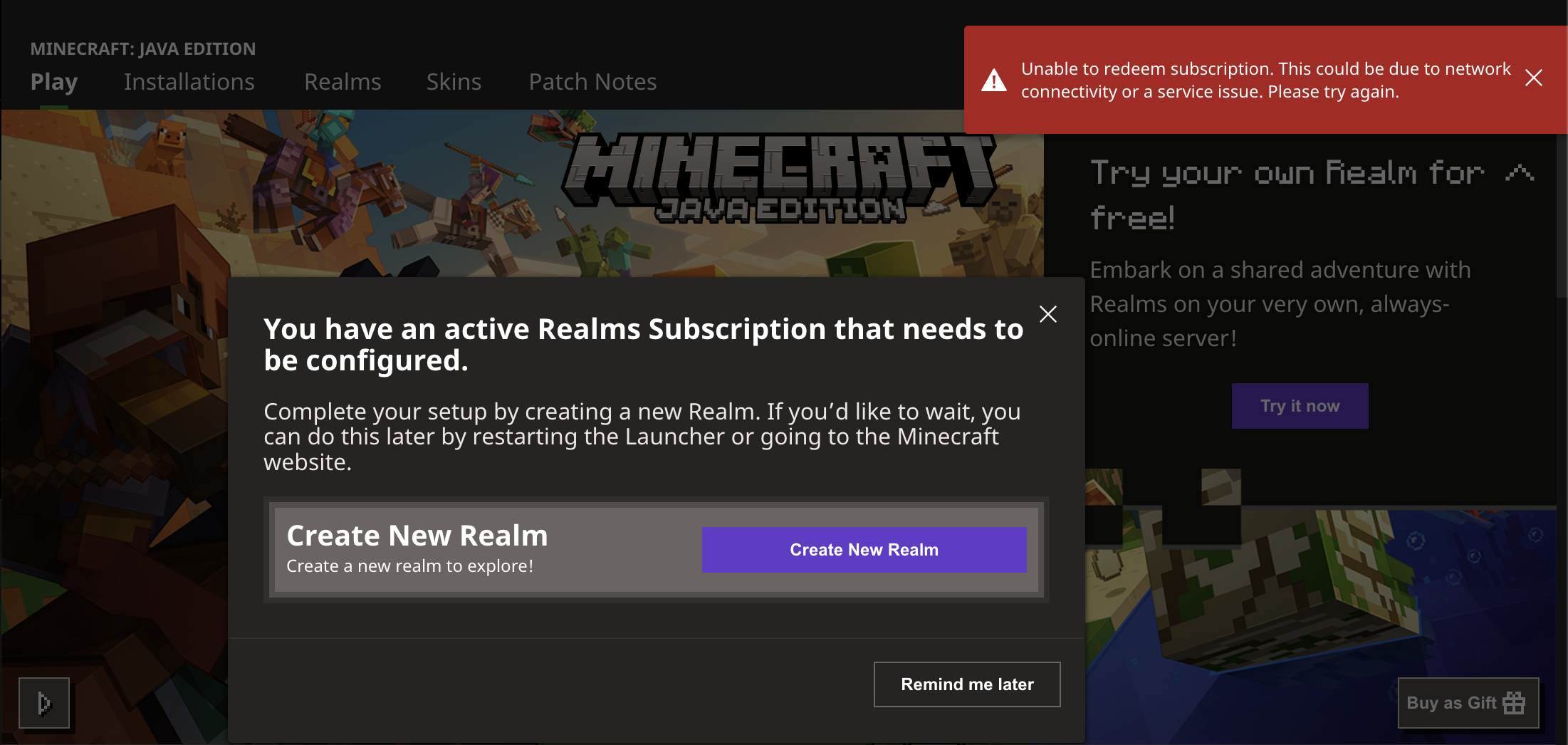Image resolution: width=1568 pixels, height=745 pixels.
Task: Click 'Embark on a shared adventure' description text
Action: (x=1280, y=304)
